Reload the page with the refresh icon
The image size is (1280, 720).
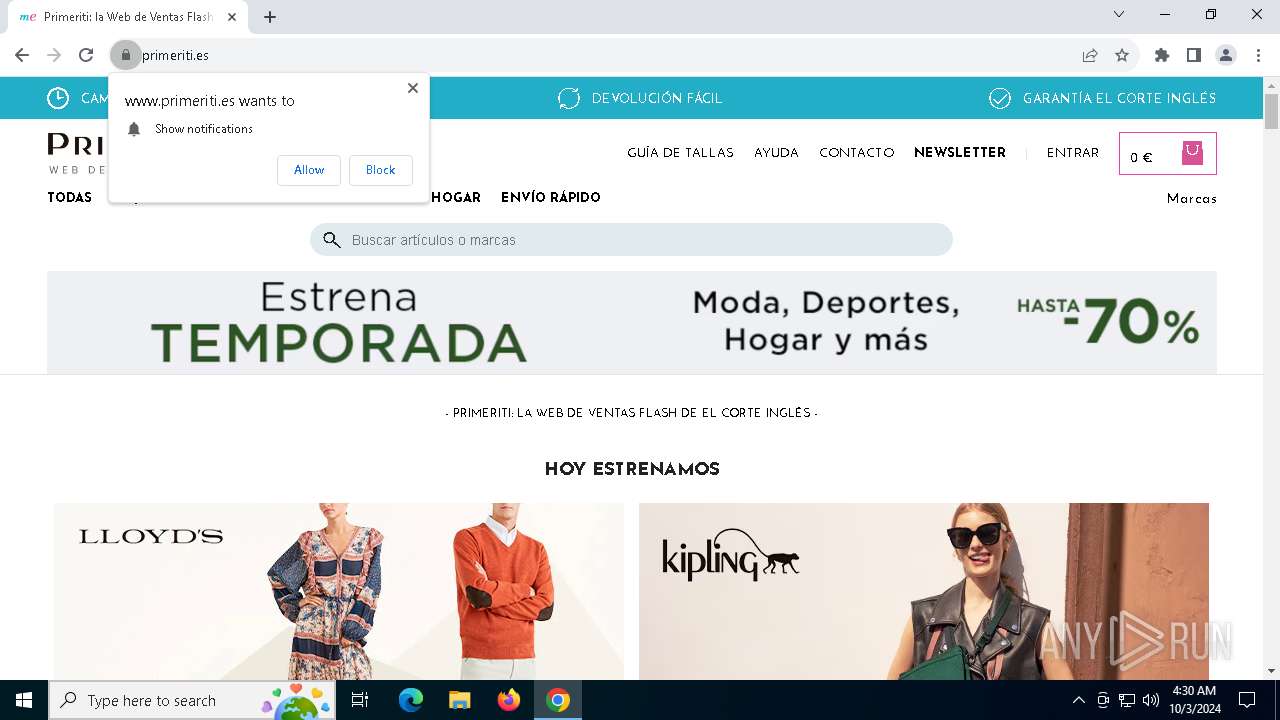tap(86, 55)
